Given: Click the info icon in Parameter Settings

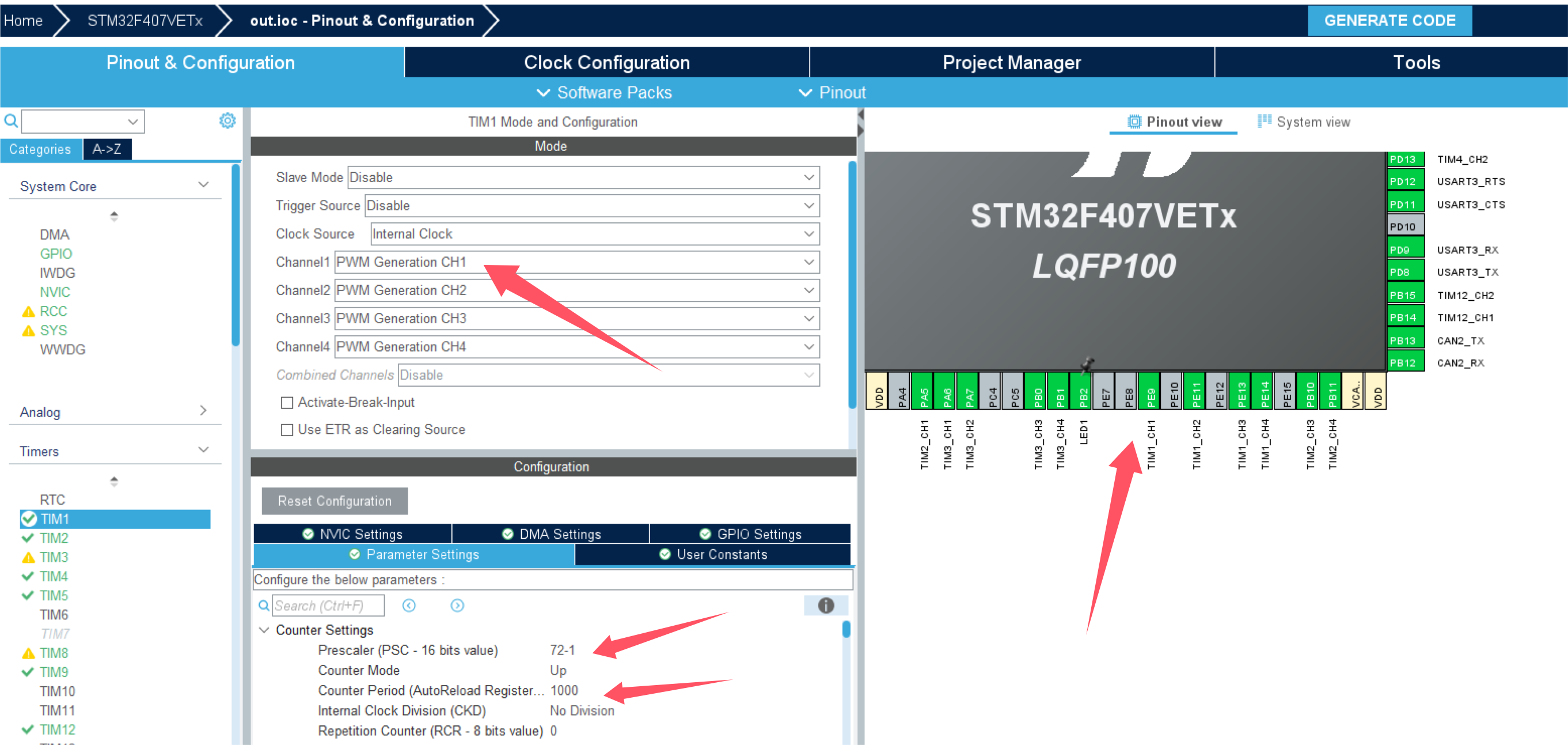Looking at the screenshot, I should point(825,606).
